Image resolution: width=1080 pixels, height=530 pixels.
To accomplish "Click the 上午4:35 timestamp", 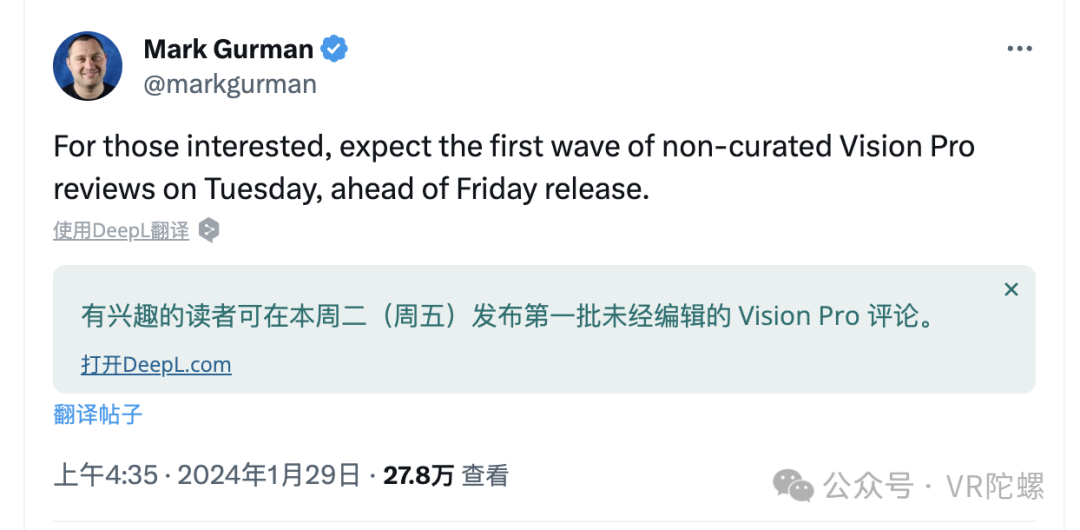I will click(106, 476).
